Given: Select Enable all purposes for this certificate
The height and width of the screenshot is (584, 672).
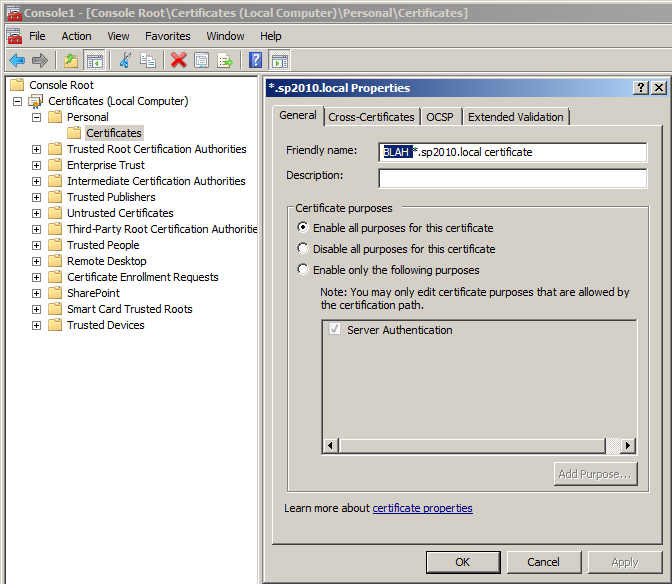Looking at the screenshot, I should pos(303,228).
